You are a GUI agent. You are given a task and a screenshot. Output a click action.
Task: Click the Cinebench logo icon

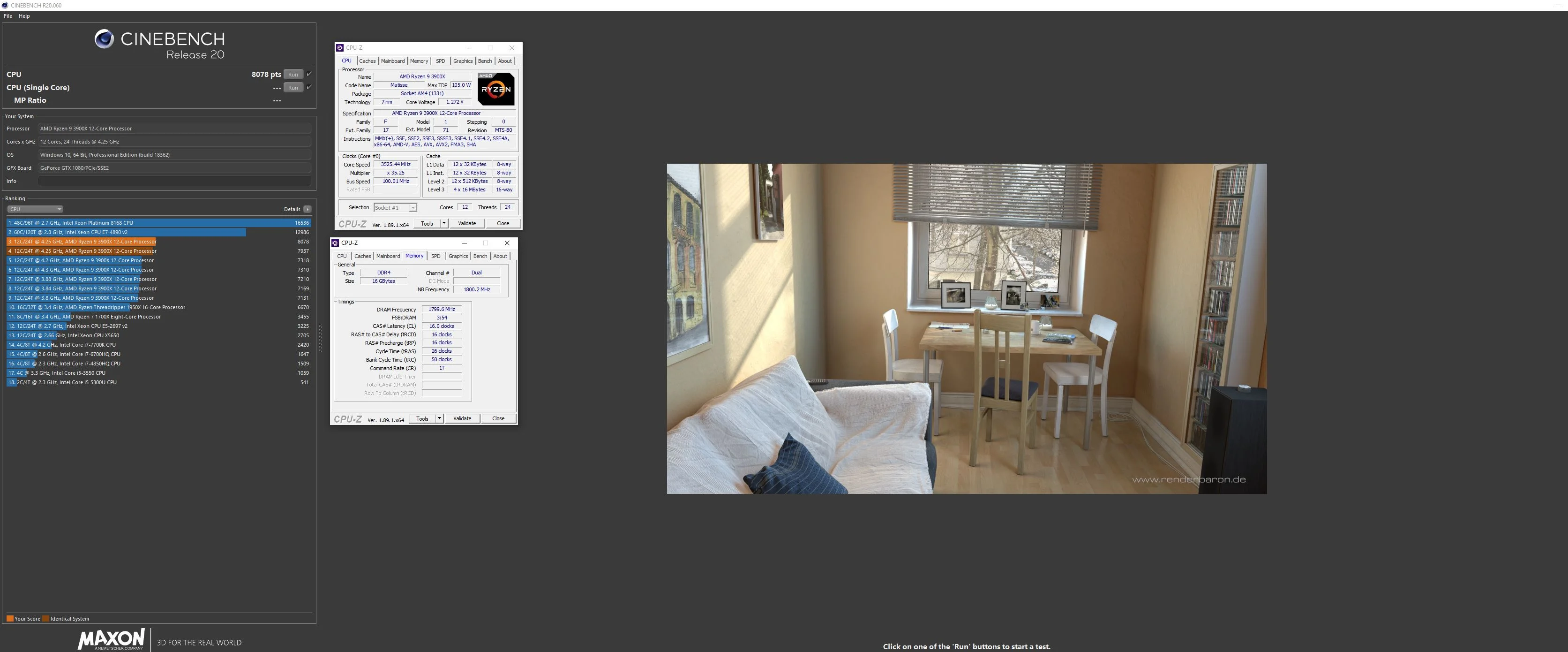point(104,39)
